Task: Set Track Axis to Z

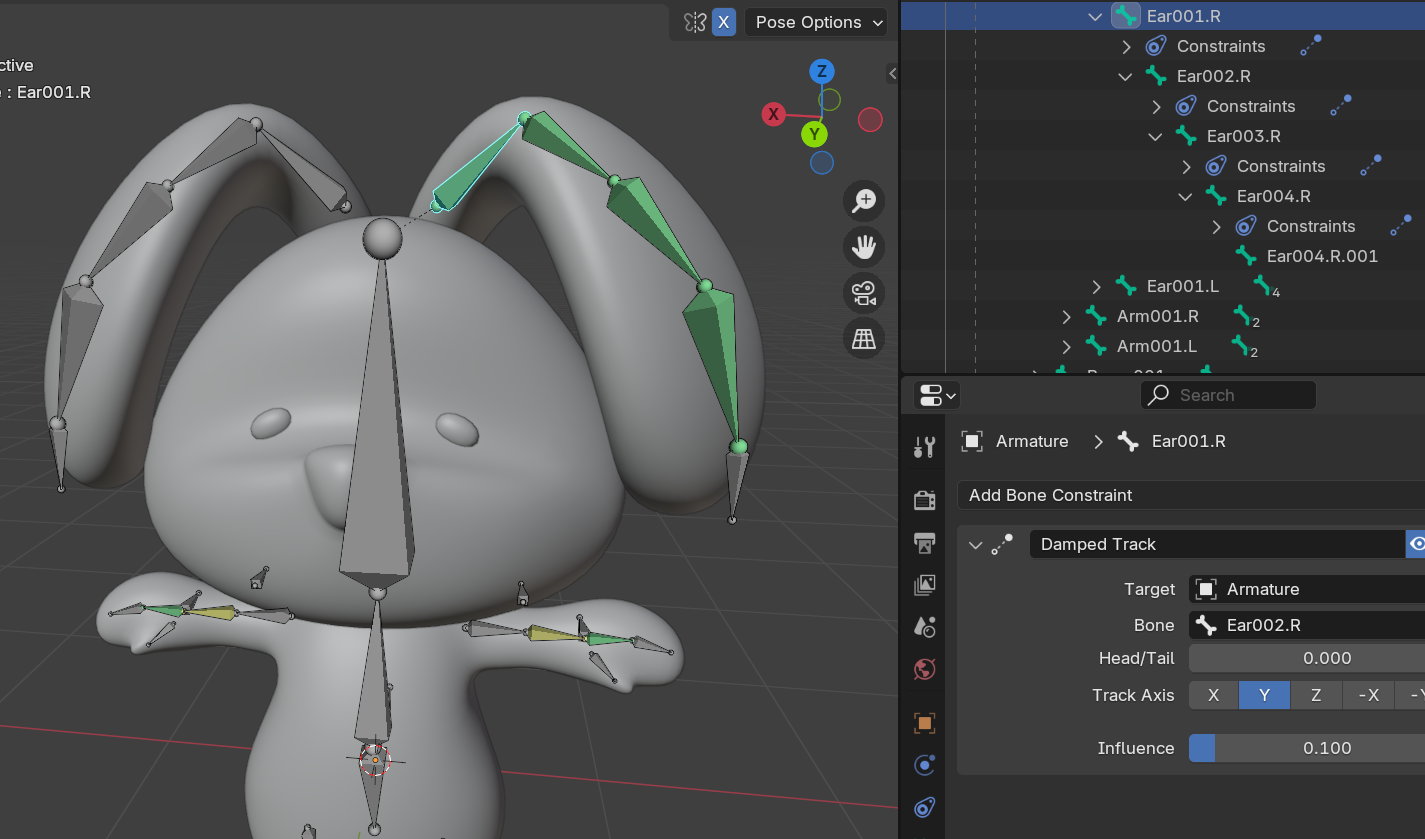Action: pyautogui.click(x=1315, y=695)
